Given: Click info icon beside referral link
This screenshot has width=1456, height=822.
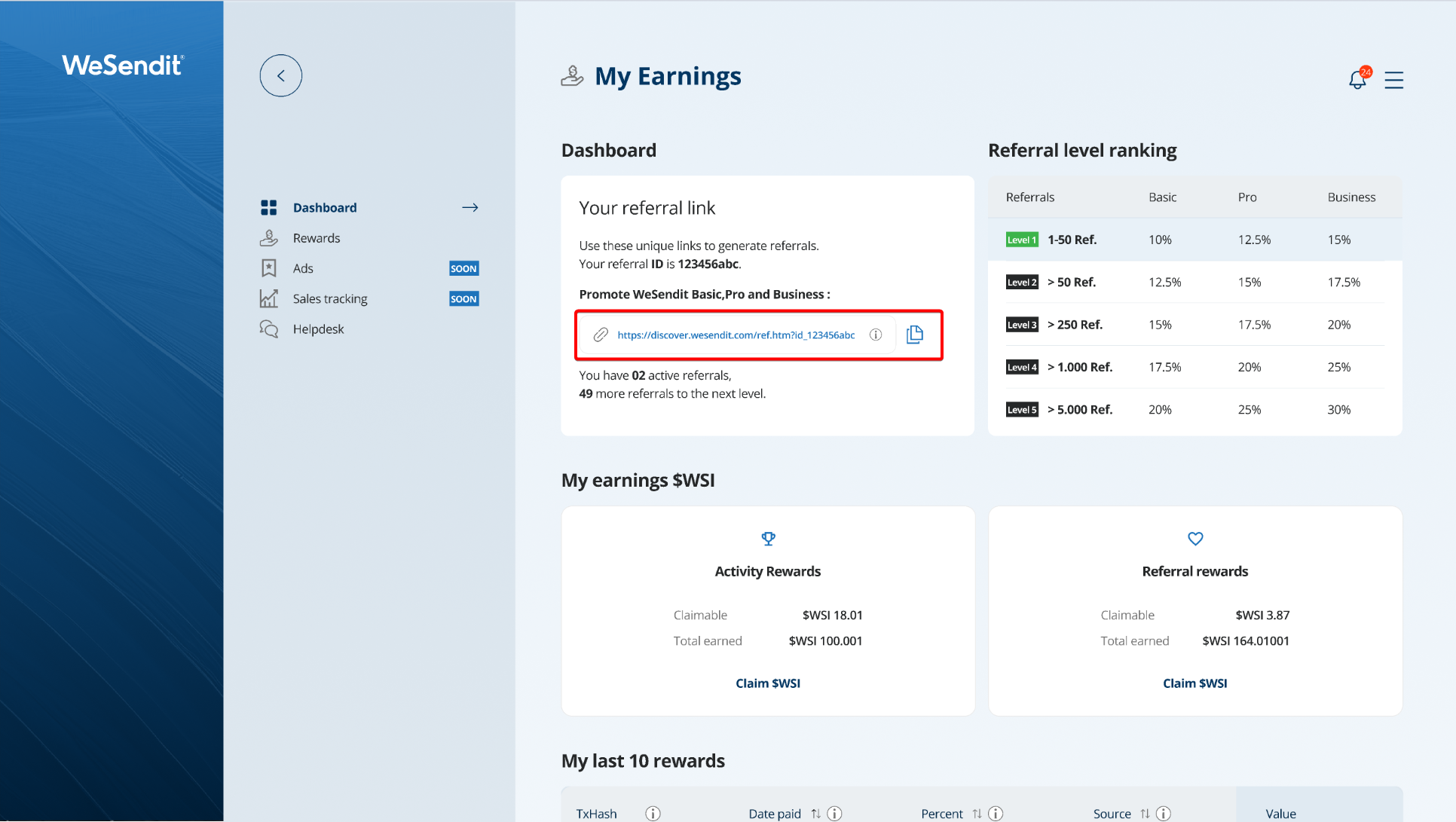Looking at the screenshot, I should point(875,335).
